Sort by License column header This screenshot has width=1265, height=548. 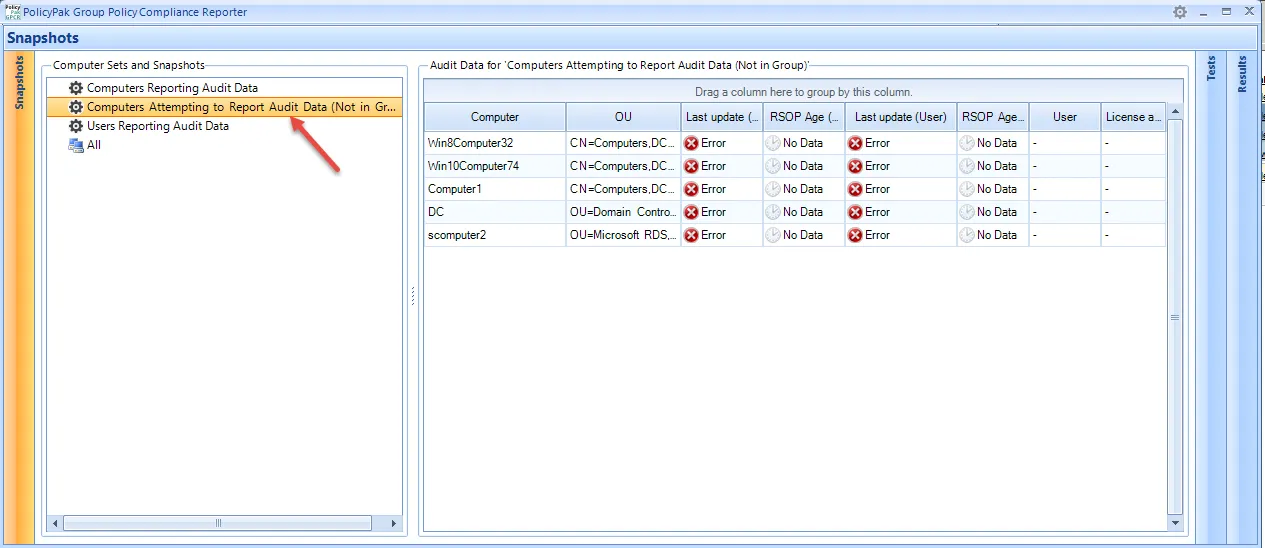(x=1133, y=117)
